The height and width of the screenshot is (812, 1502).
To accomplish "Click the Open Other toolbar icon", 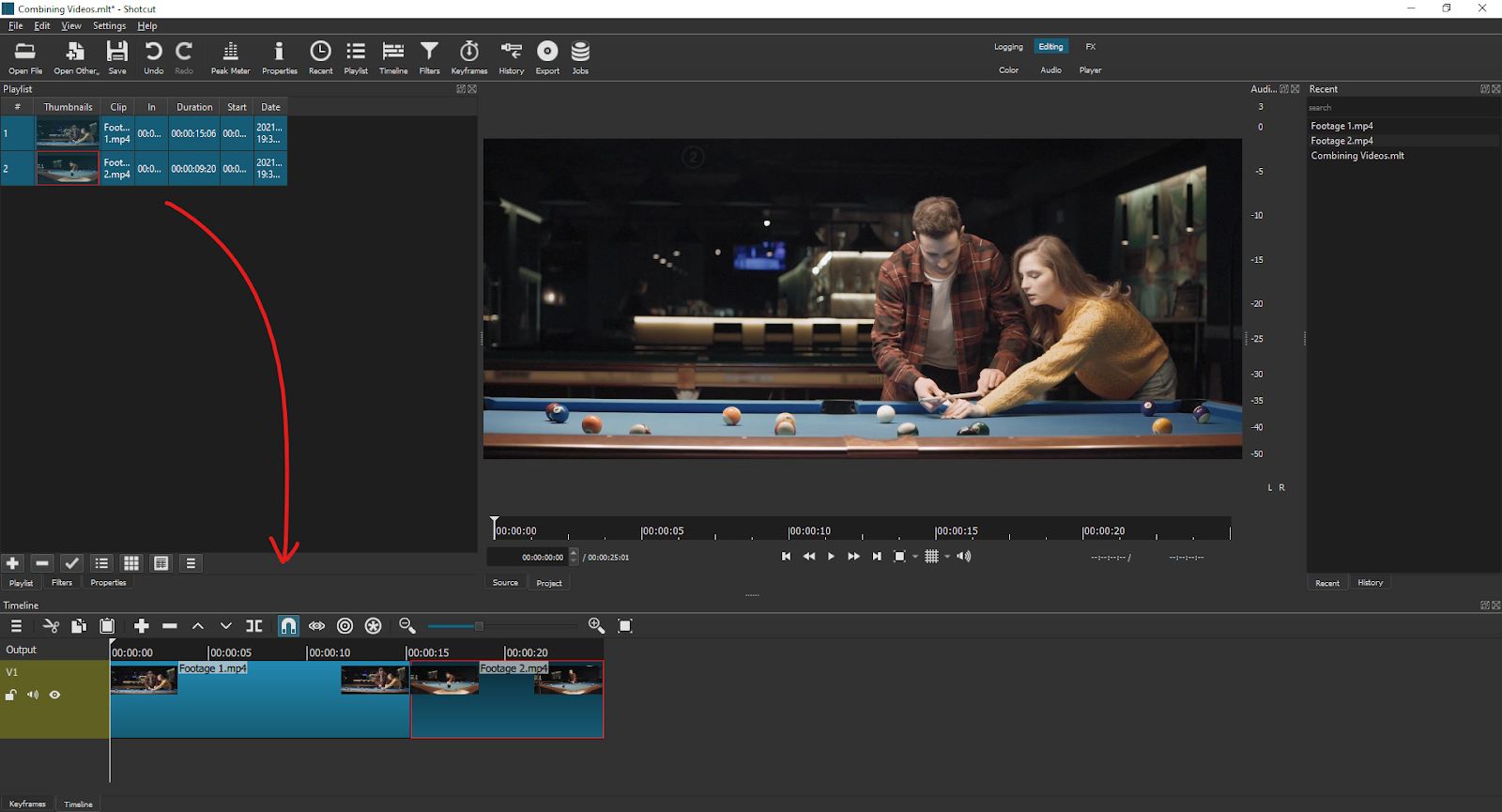I will (75, 57).
